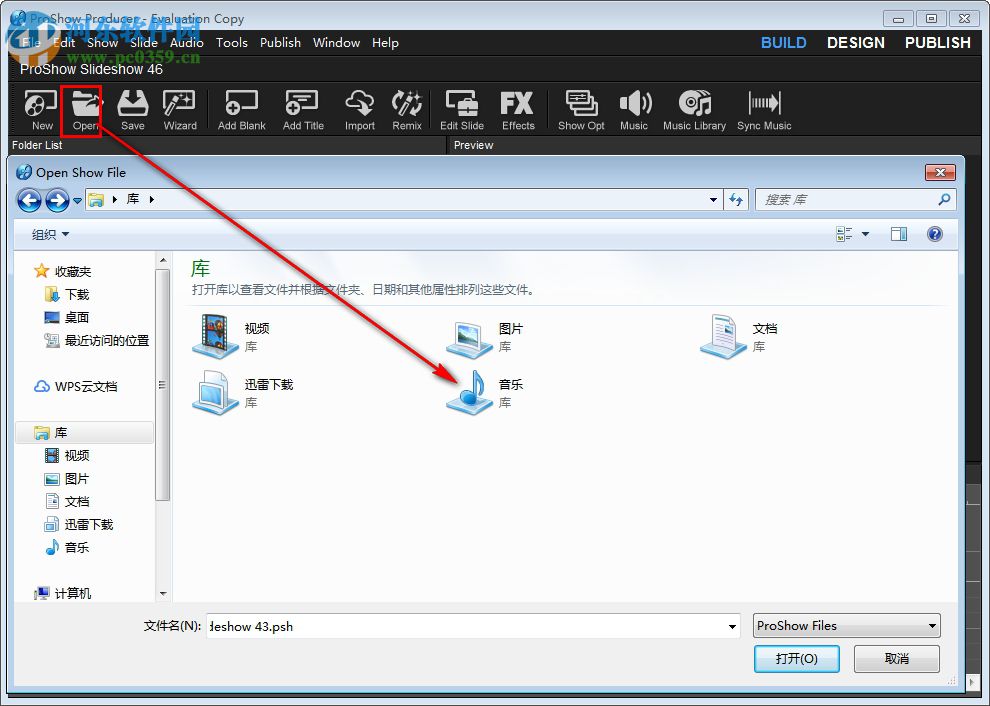Click the Edit Slide toolbar icon

pyautogui.click(x=461, y=108)
